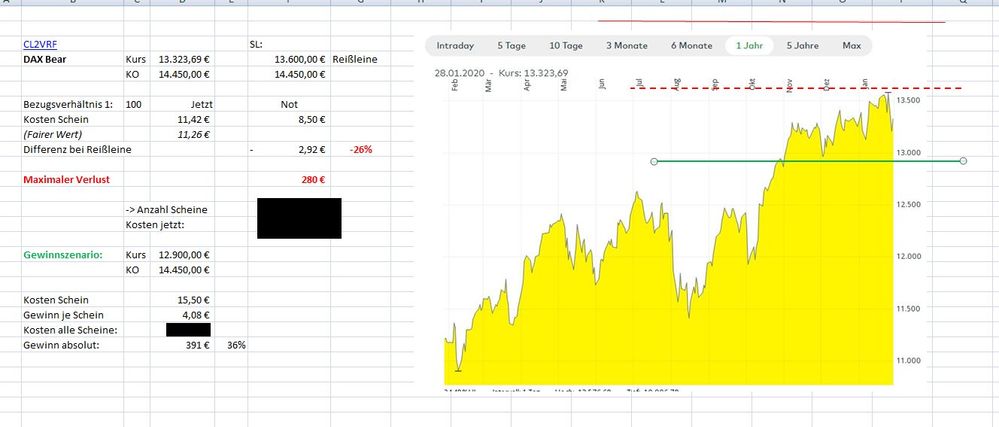Select the Max time range tab
This screenshot has height=427, width=999.
[851, 45]
